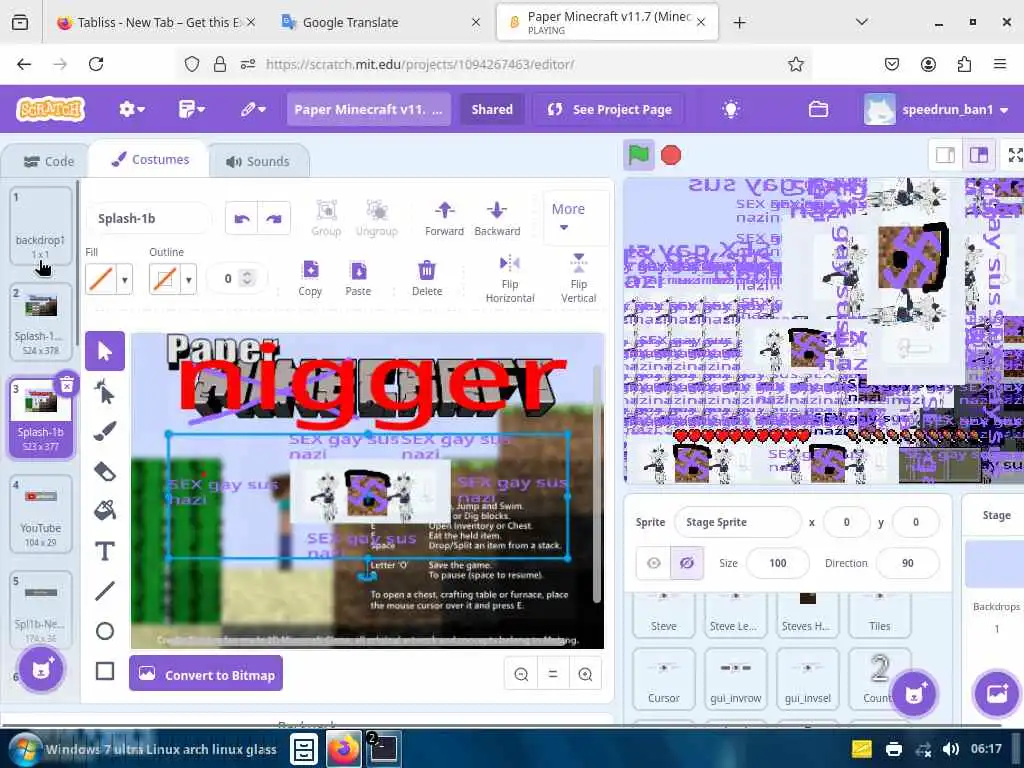Select the Brush tool

pyautogui.click(x=104, y=431)
